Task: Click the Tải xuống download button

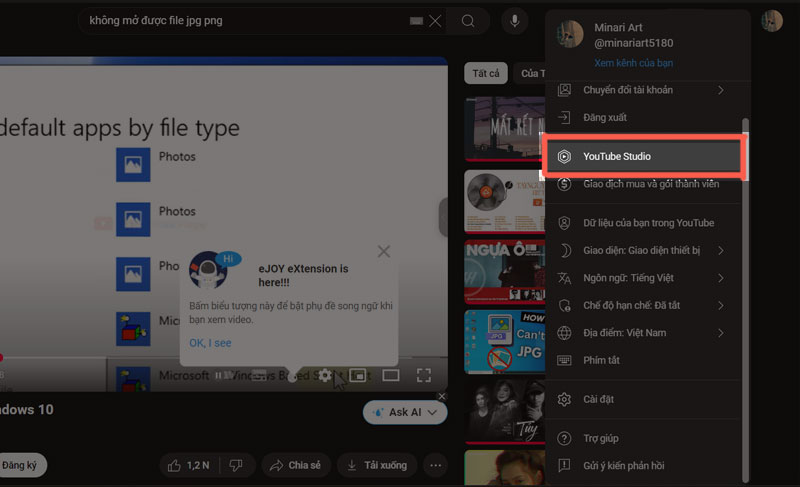Action: point(377,466)
